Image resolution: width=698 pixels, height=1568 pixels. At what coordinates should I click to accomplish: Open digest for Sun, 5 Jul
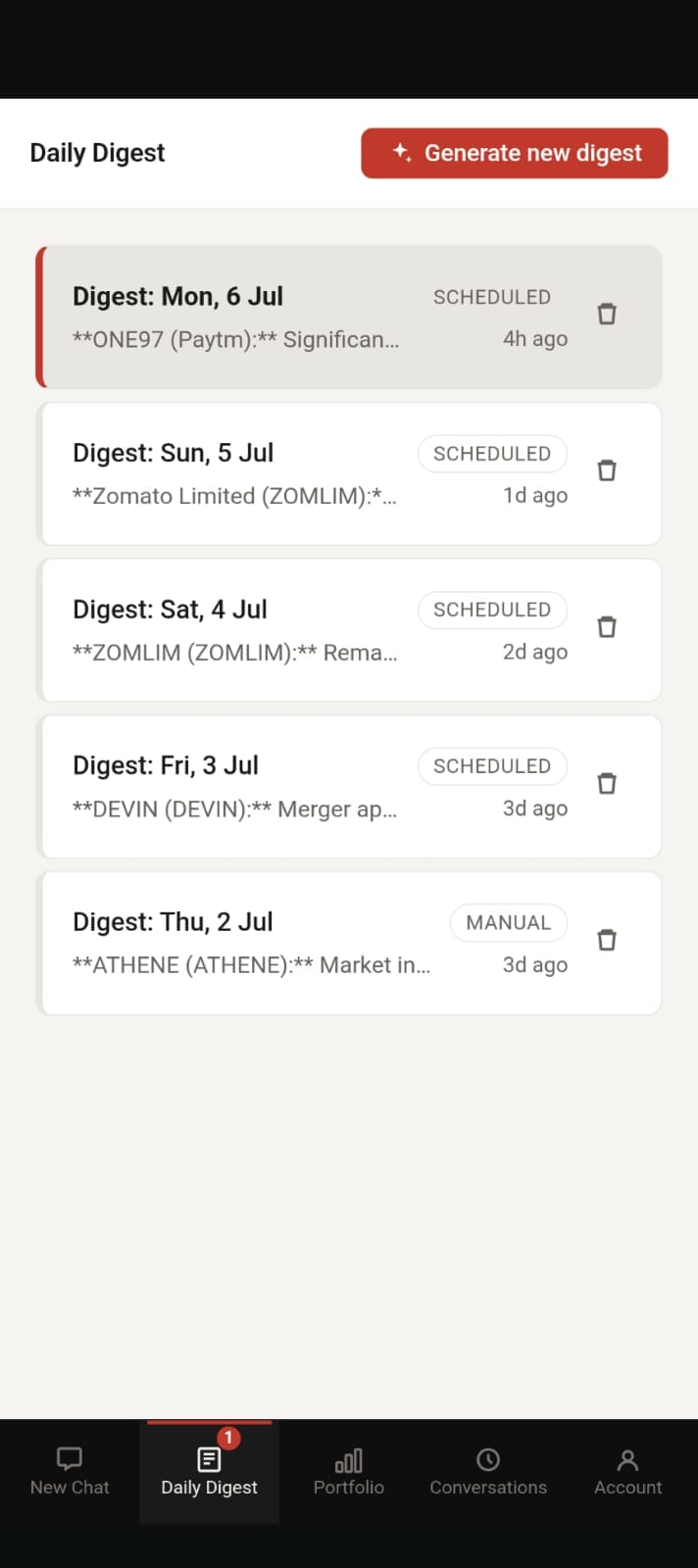tap(349, 473)
